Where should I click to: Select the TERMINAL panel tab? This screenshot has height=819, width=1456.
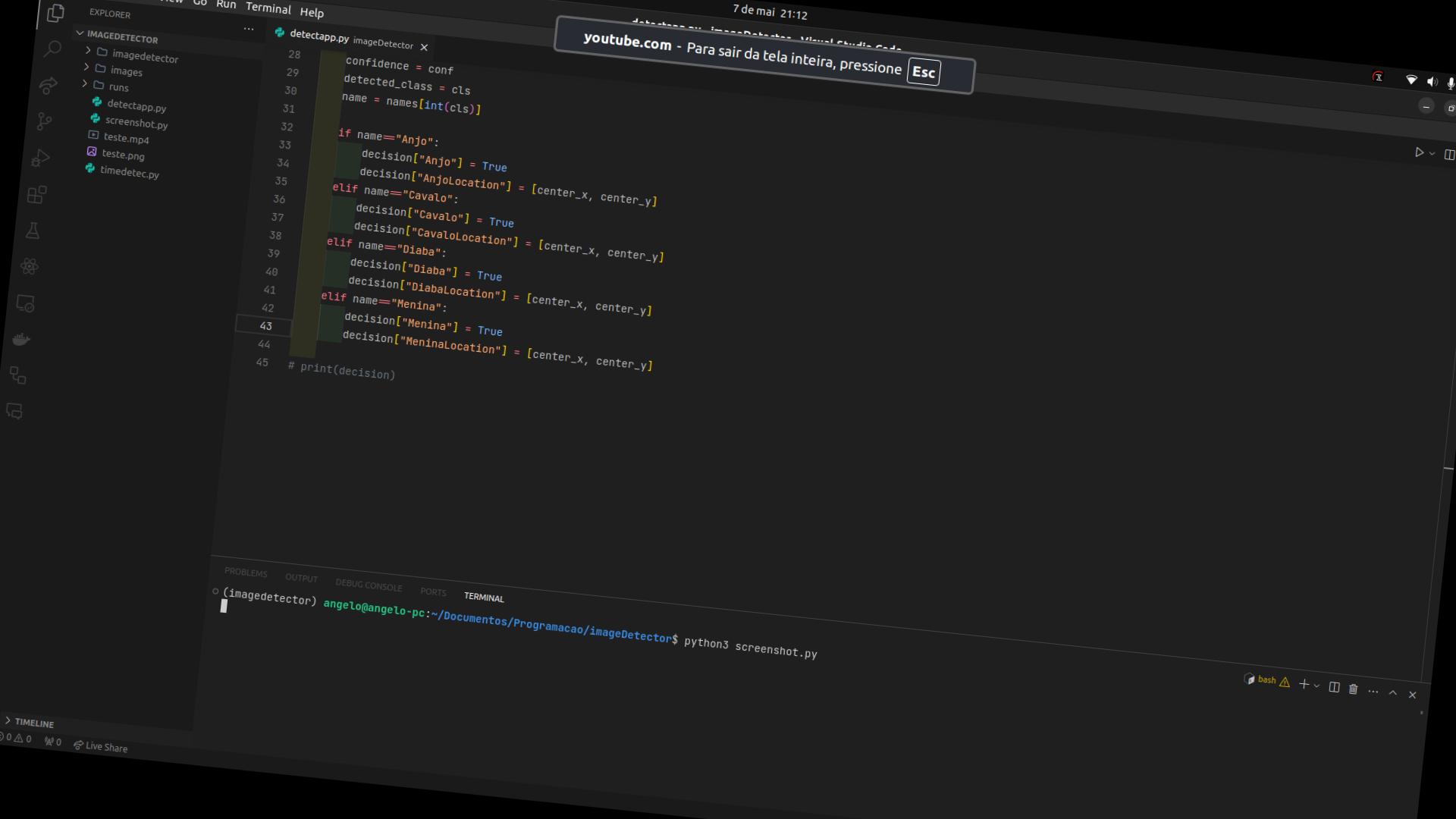pos(484,598)
